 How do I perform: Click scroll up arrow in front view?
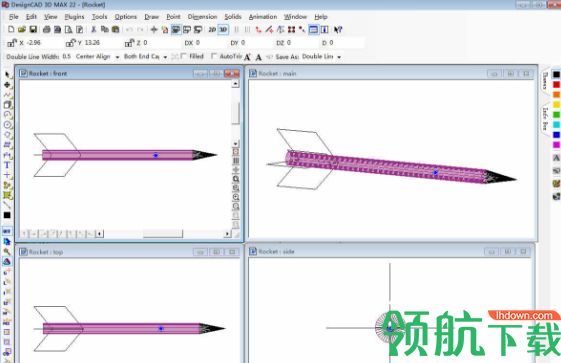coord(235,84)
